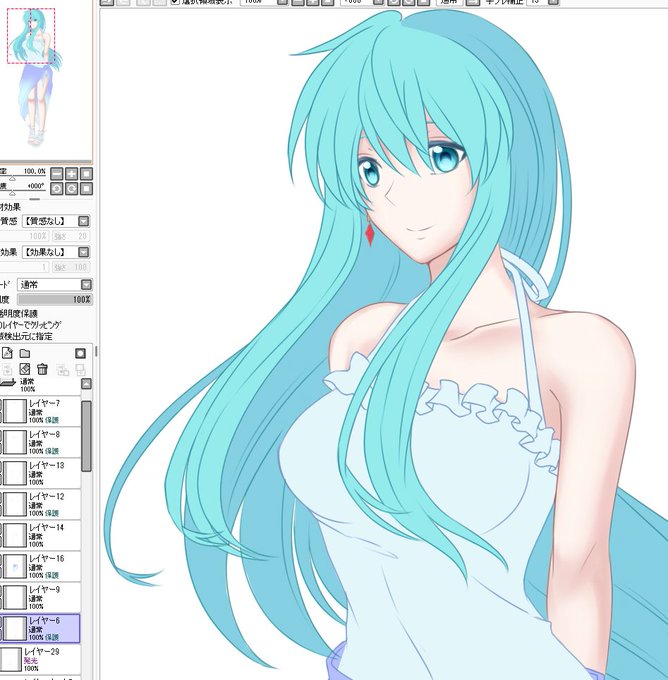Set layer opacity on the 100% bar

[55, 299]
